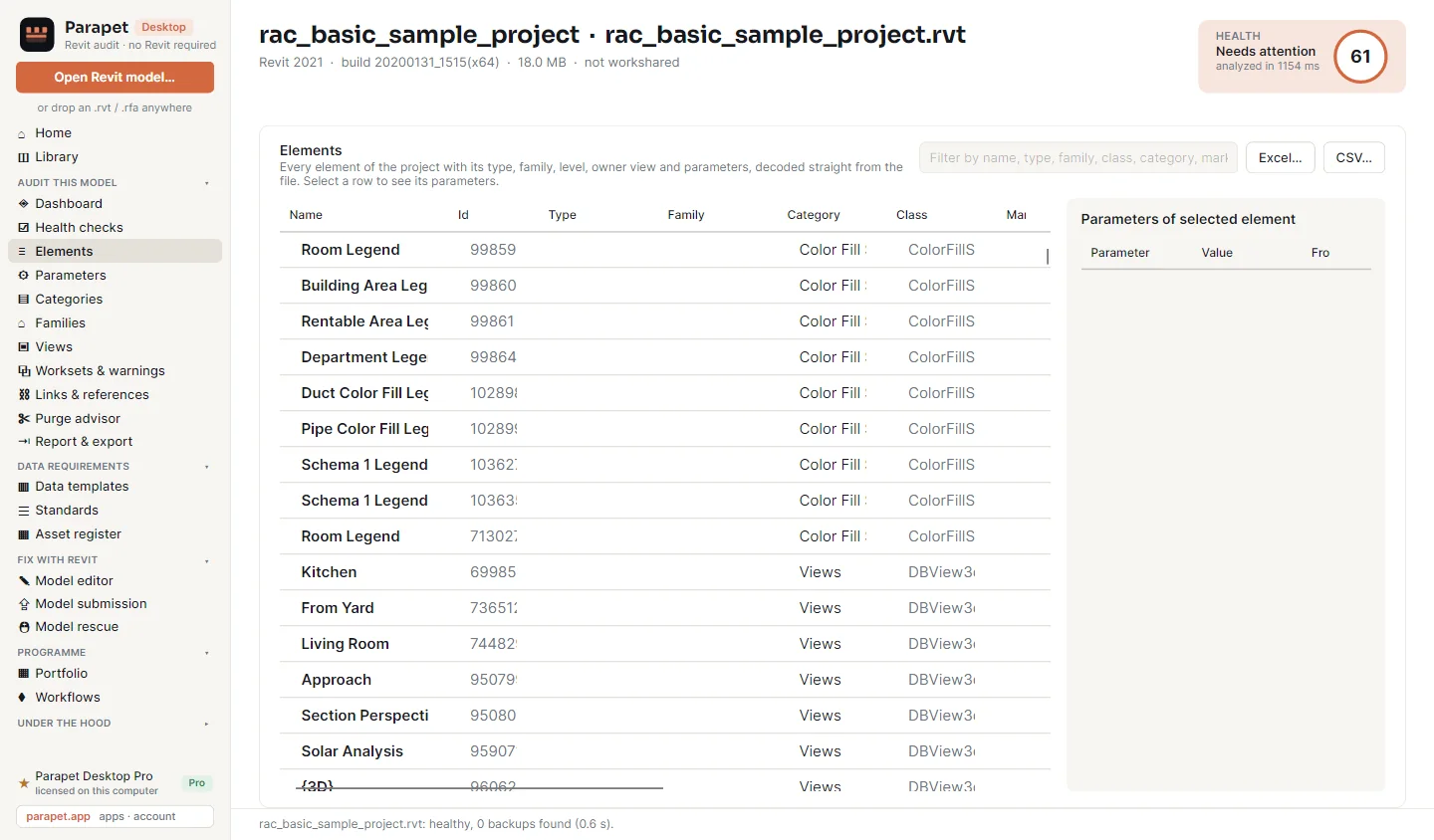Go to Asset register

[x=115, y=534]
